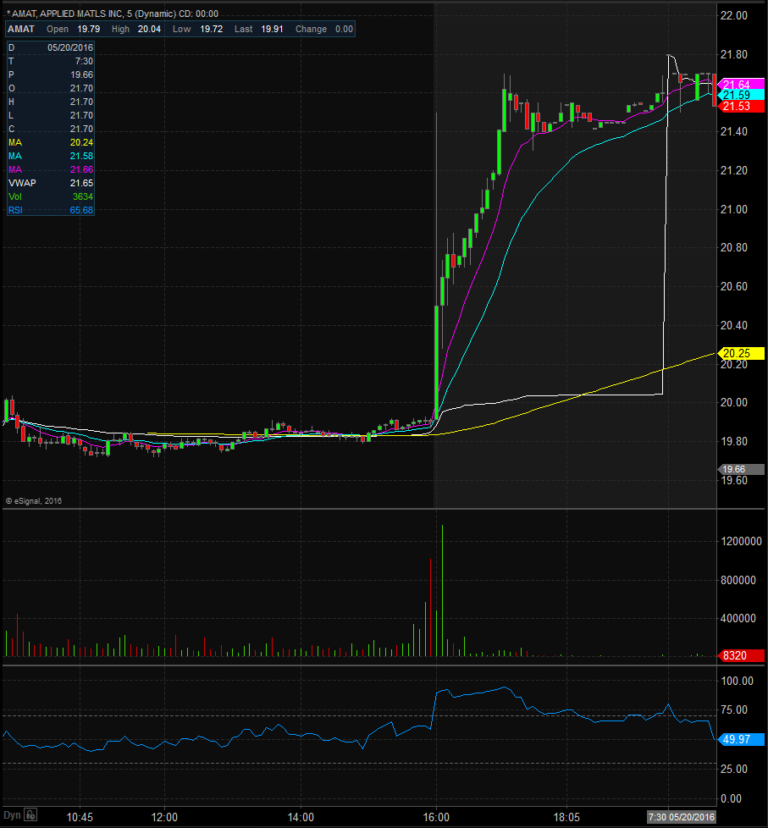This screenshot has width=768, height=828.
Task: Click the blue 49.97 RSI value tag
Action: click(736, 738)
